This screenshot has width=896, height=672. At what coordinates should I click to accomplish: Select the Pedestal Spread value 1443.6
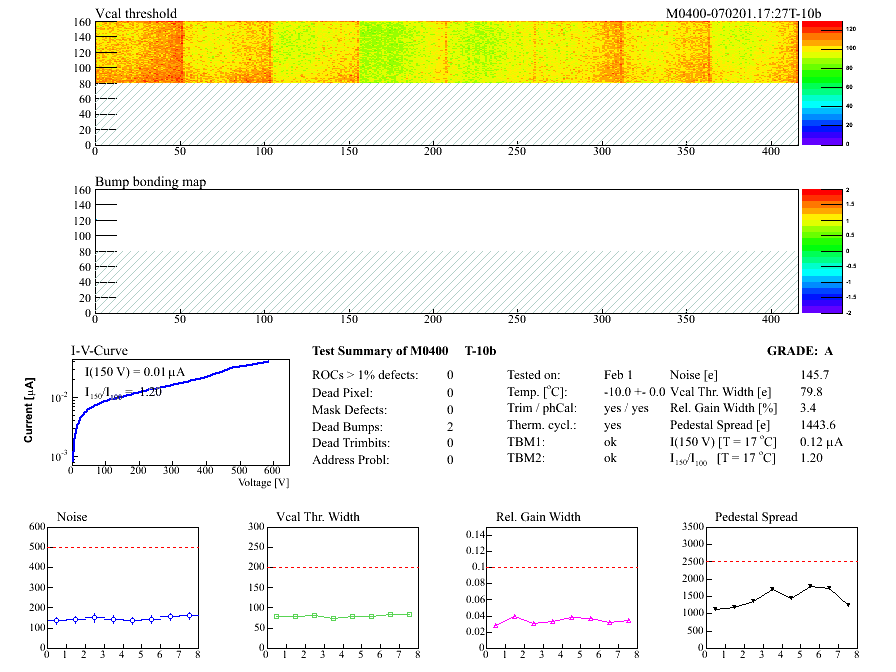[x=819, y=425]
